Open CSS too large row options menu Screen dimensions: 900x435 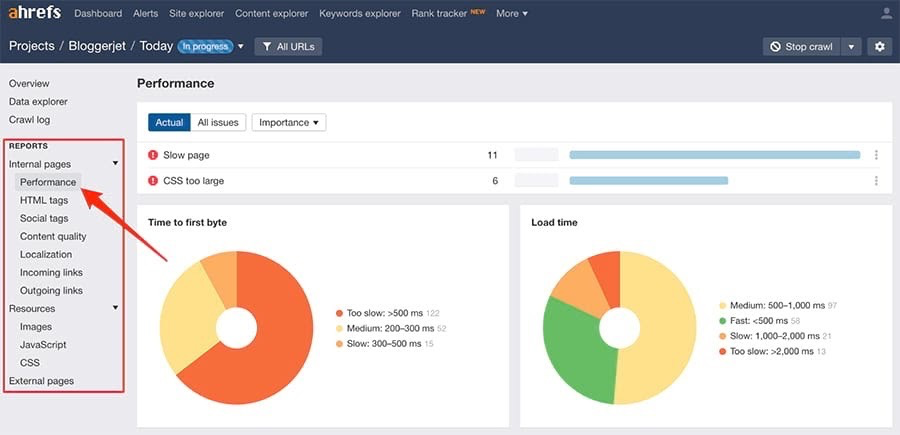click(876, 181)
